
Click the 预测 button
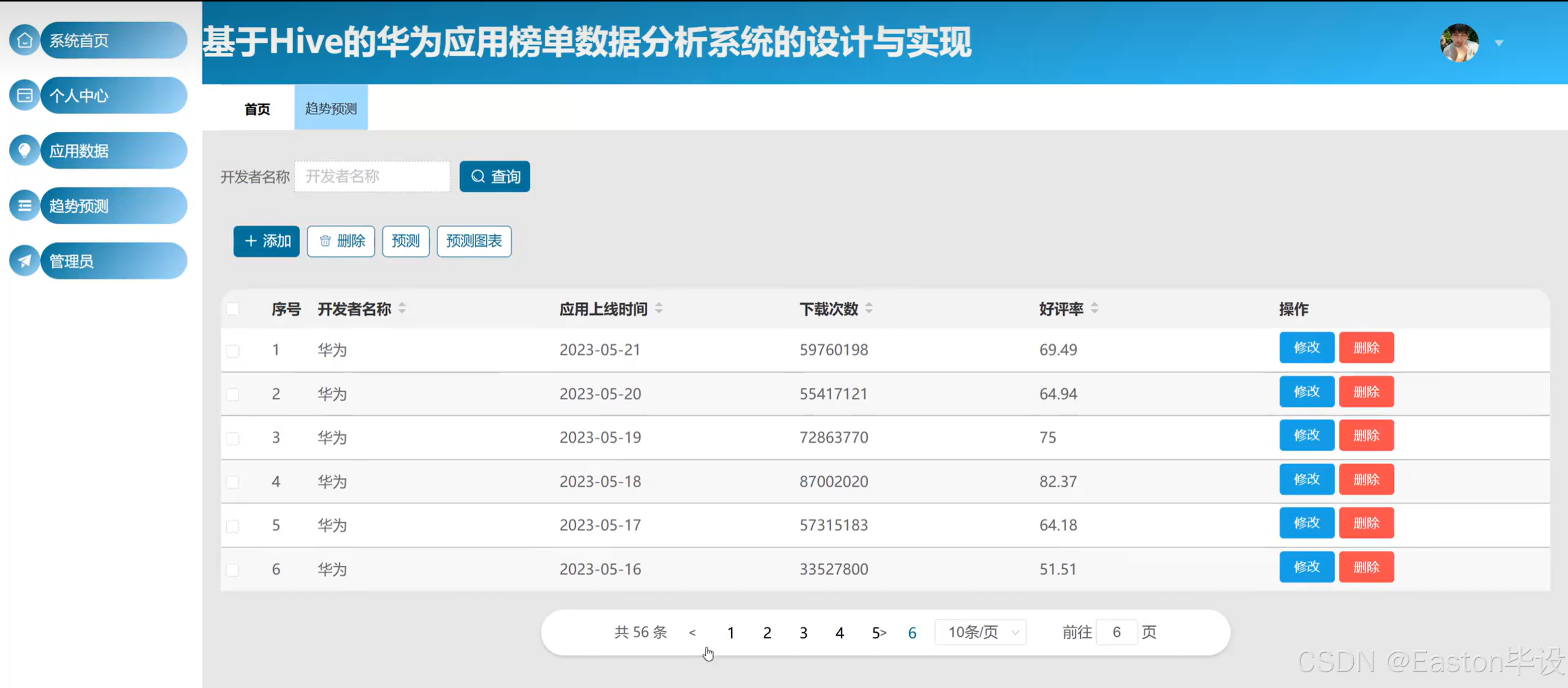[x=406, y=241]
